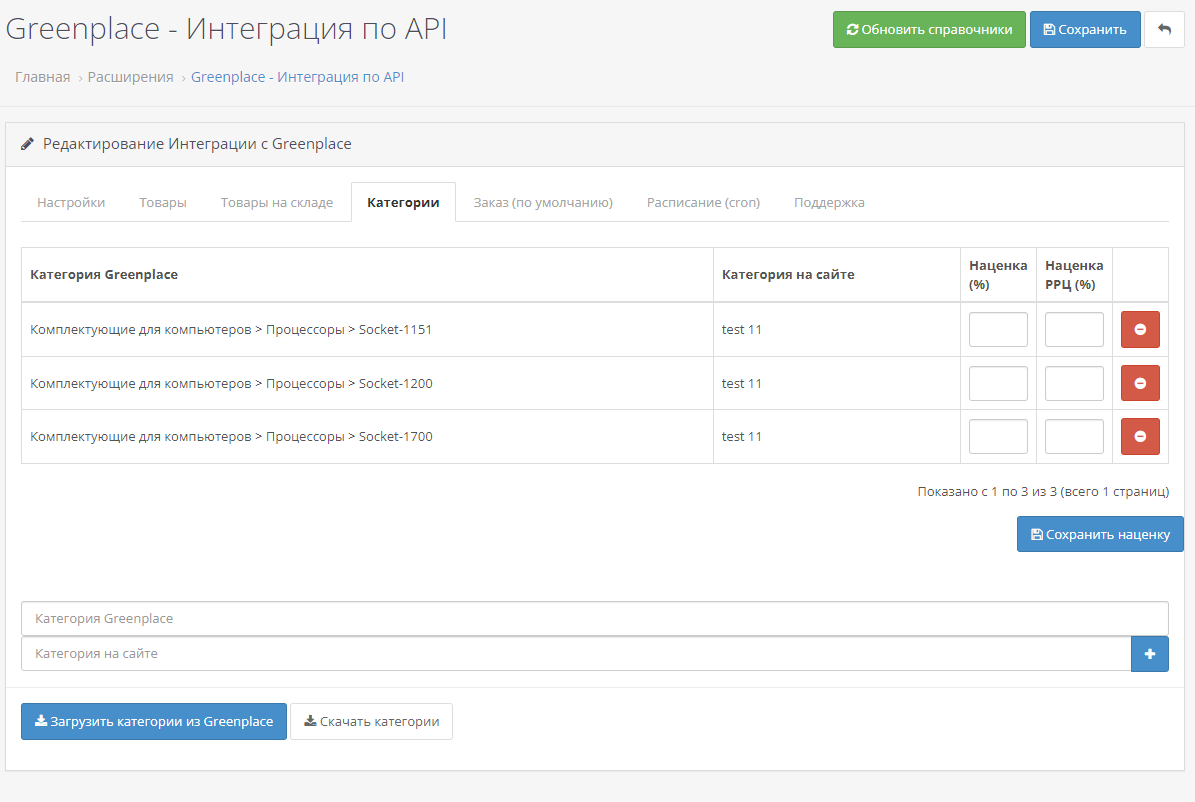Go to Главная breadcrumb link
This screenshot has width=1195, height=802.
click(43, 77)
